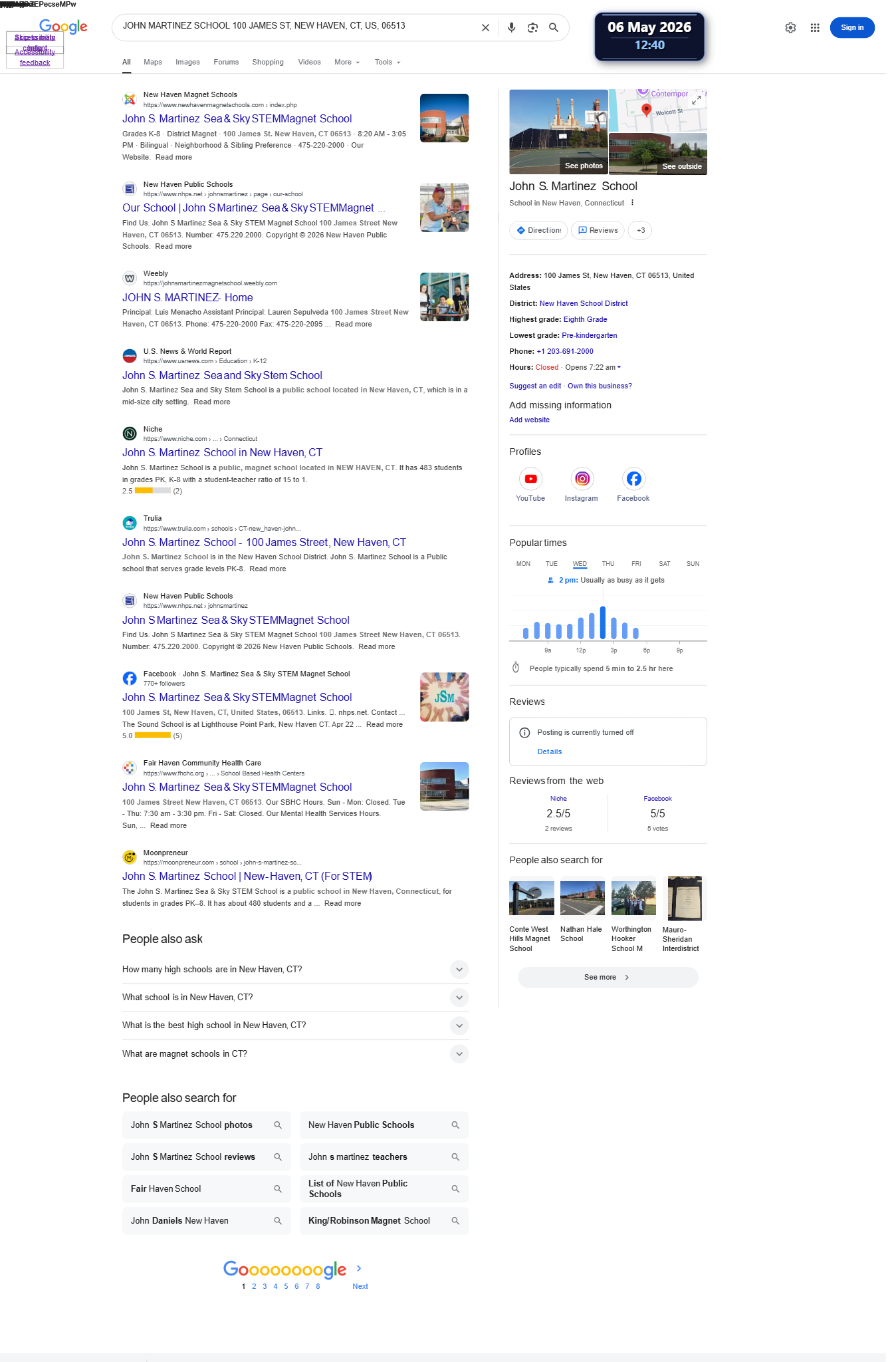This screenshot has width=896, height=1362.
Task: Go to next page using arrow icon
Action: point(359,1269)
